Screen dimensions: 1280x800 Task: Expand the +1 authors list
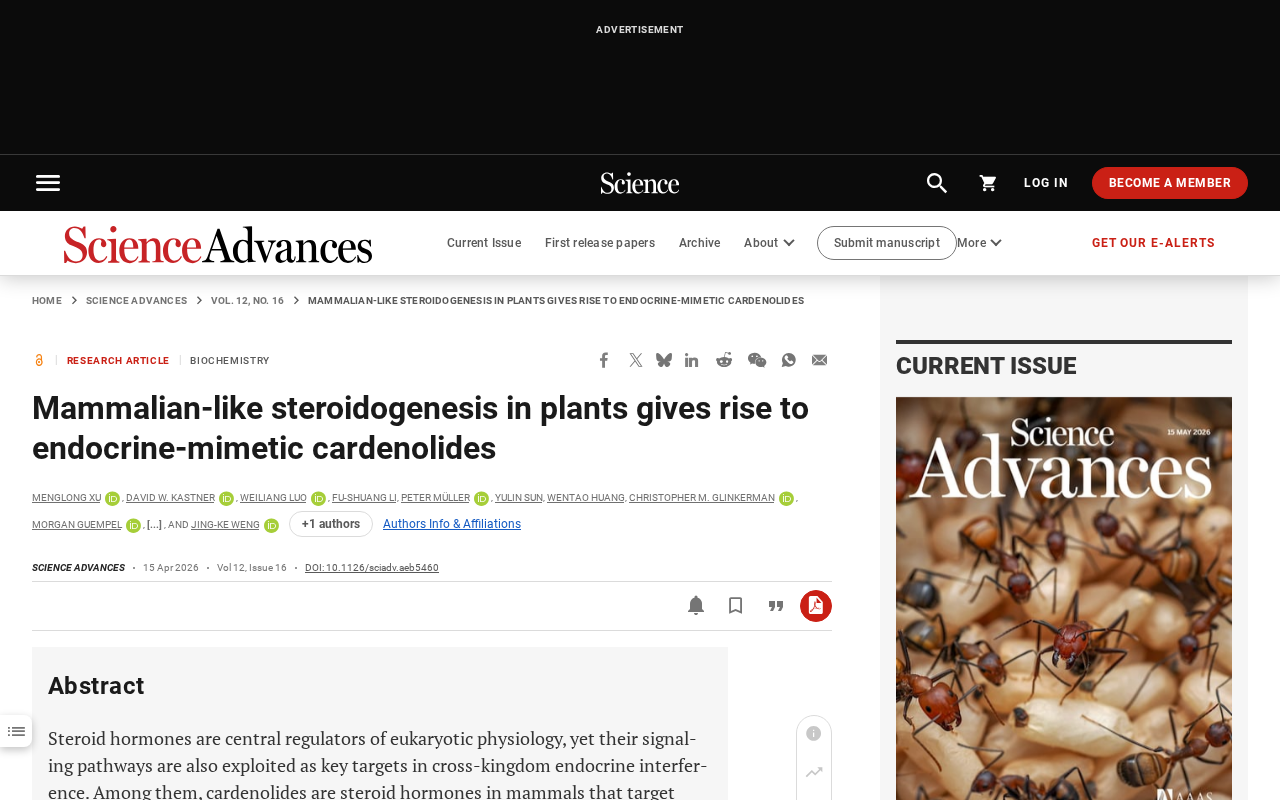pos(331,524)
